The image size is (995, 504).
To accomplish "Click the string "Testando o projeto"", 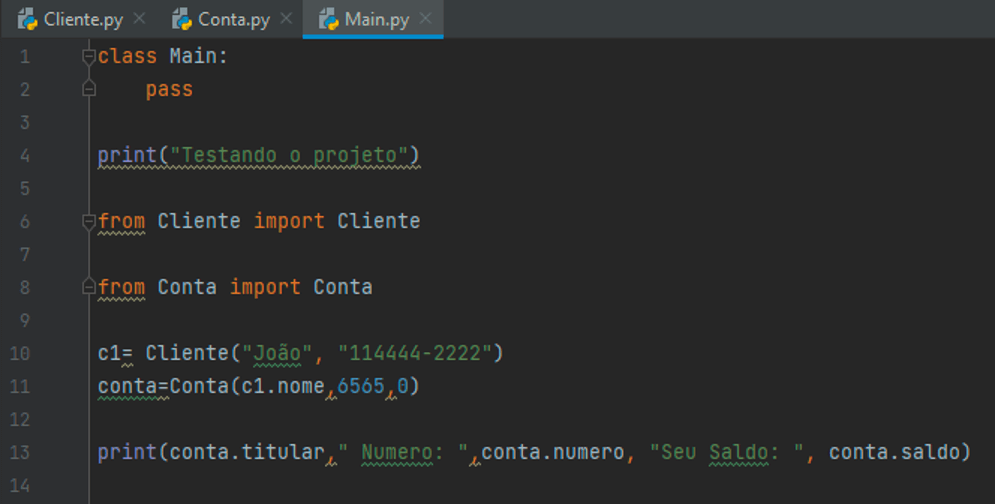I will click(288, 155).
